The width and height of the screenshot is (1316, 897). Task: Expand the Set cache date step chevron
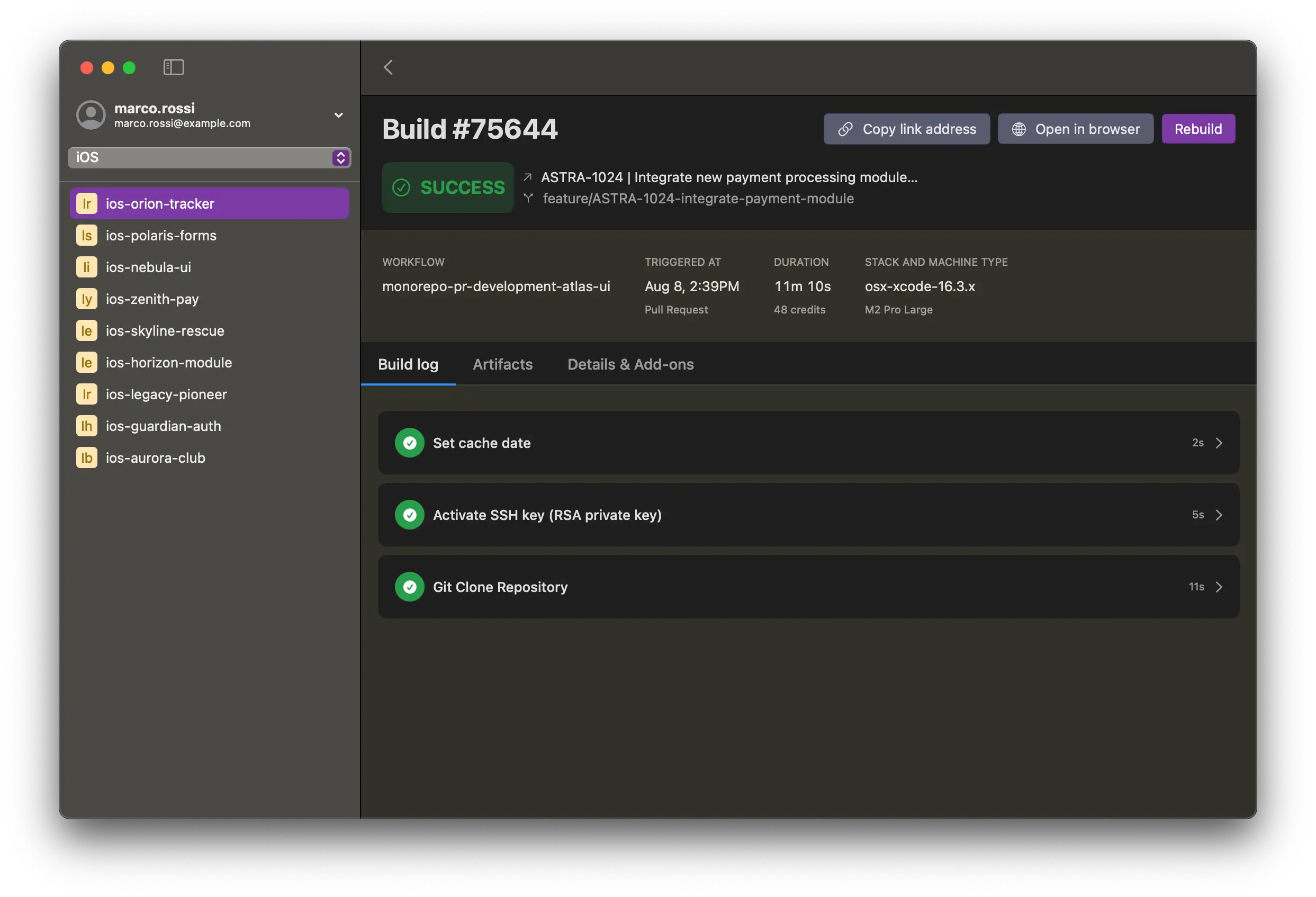pos(1219,443)
